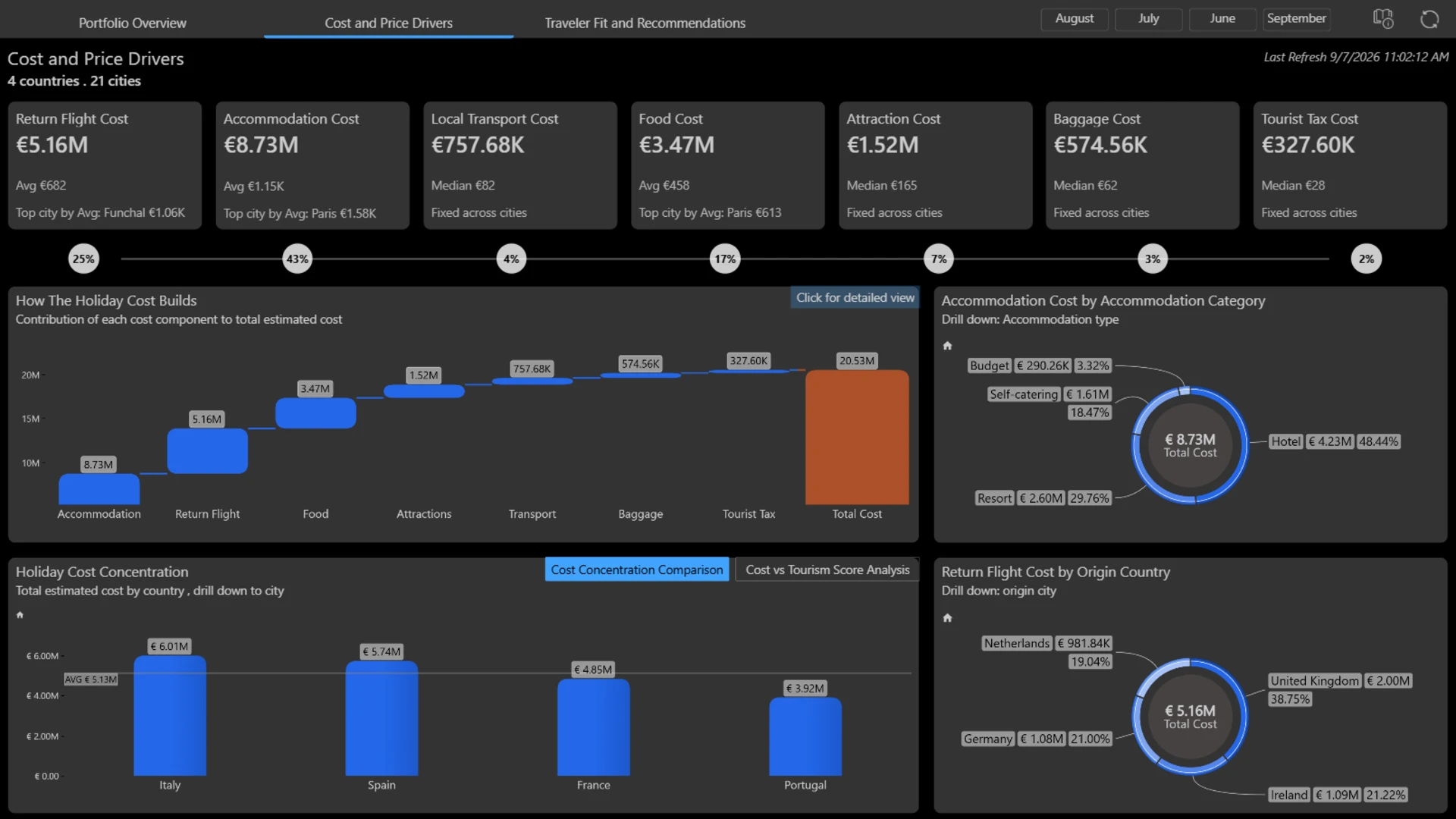Toggle the September month filter

point(1297,19)
